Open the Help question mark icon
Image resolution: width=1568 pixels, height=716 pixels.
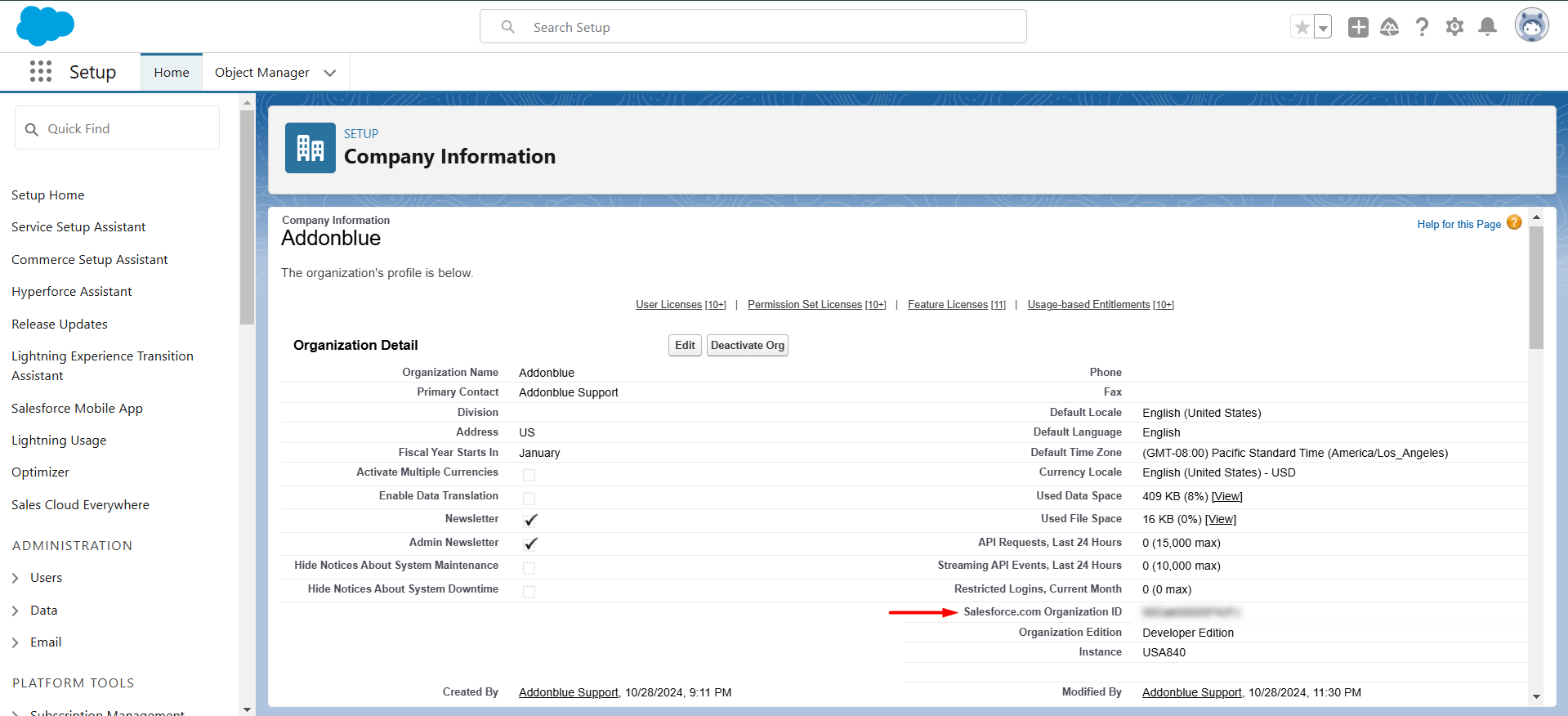click(x=1422, y=27)
